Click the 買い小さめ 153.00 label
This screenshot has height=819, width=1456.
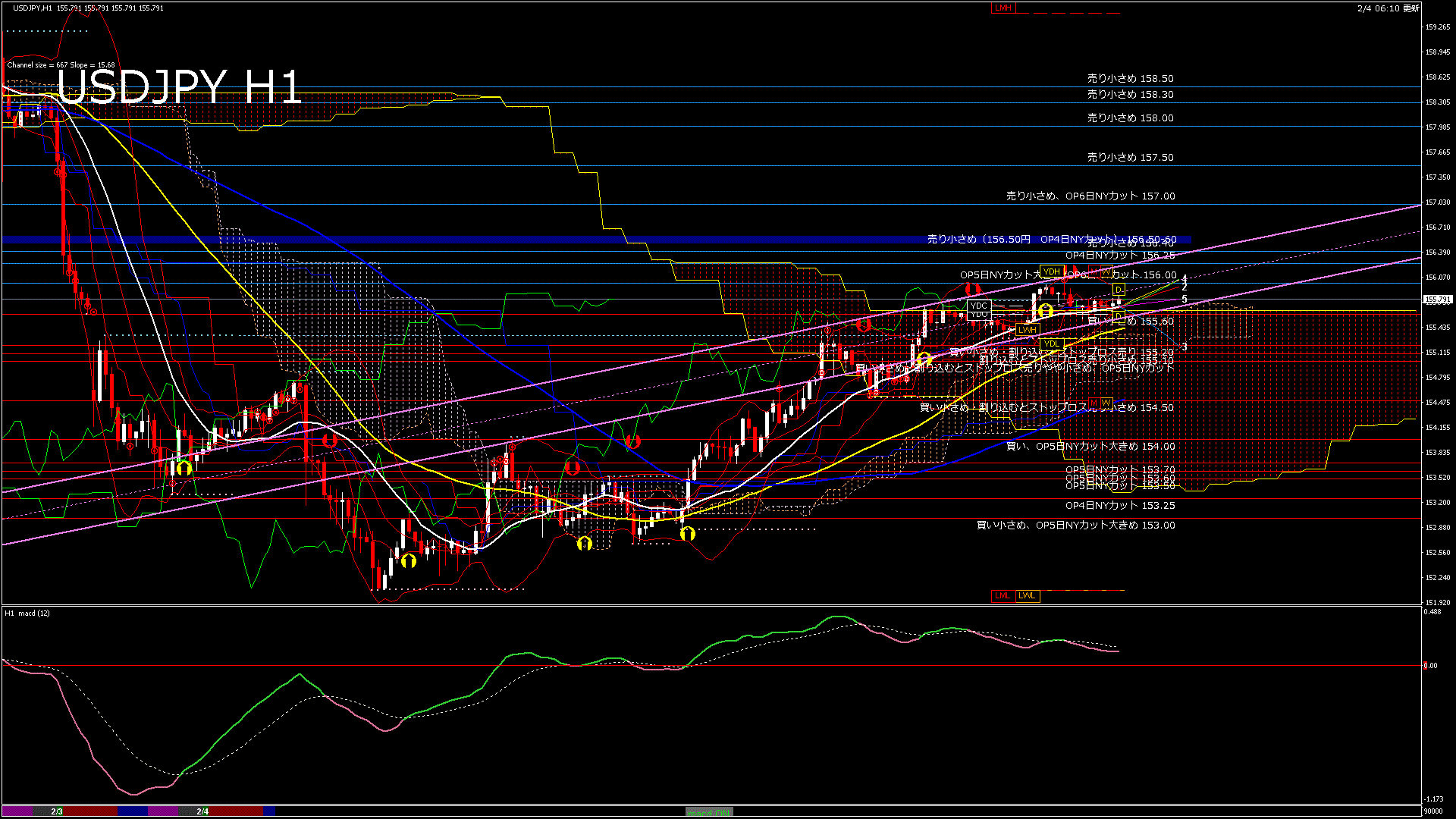(x=1075, y=525)
